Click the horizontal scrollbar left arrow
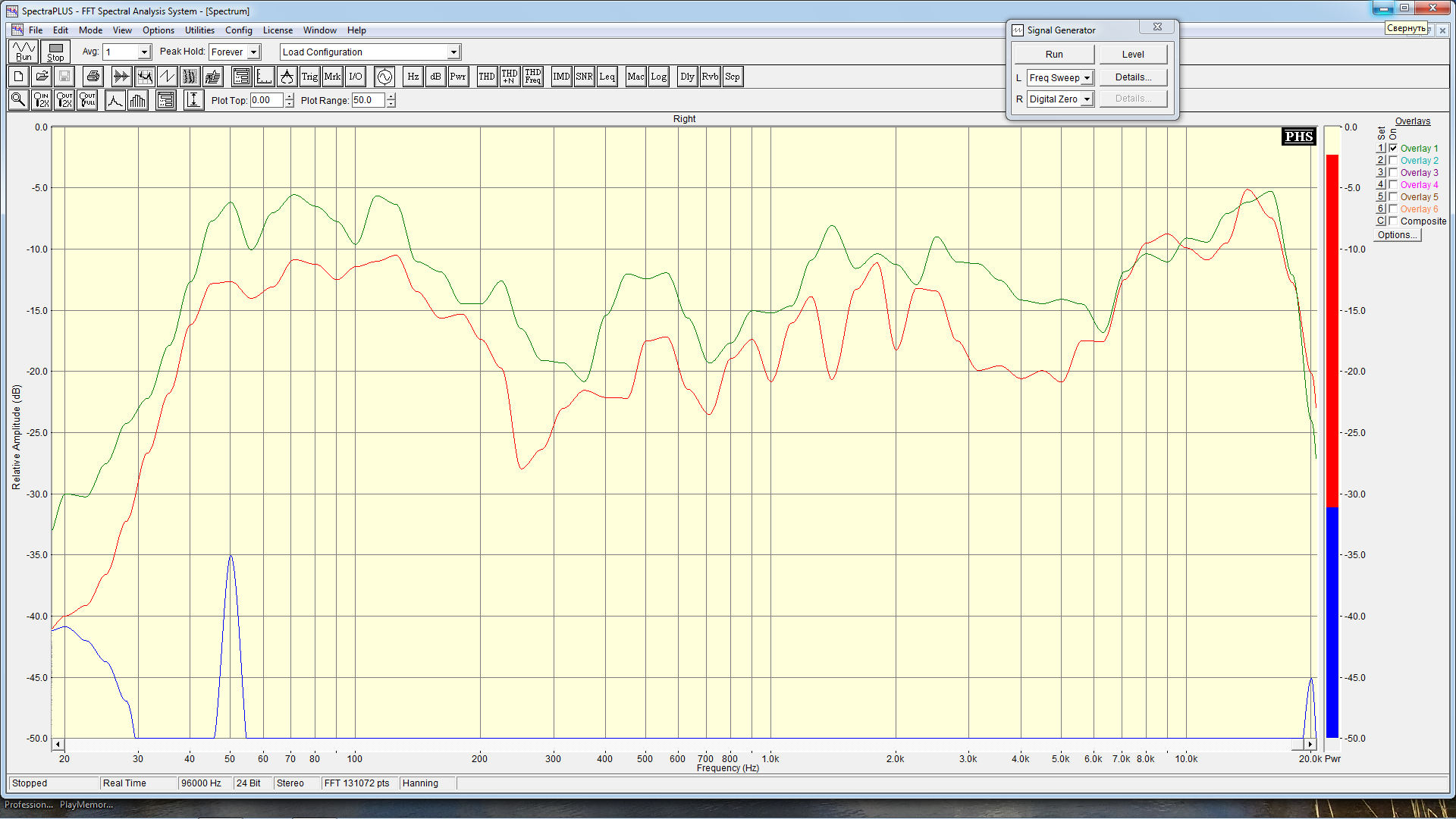The height and width of the screenshot is (819, 1456). click(x=58, y=745)
